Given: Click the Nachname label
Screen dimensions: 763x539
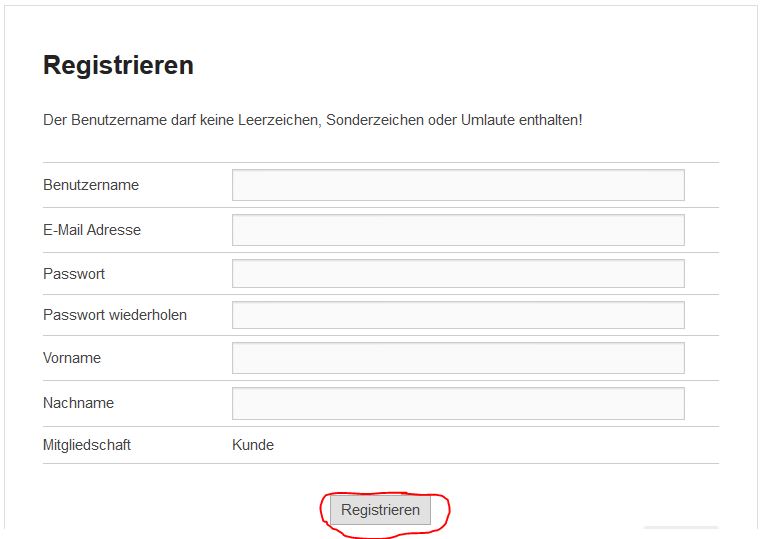Looking at the screenshot, I should tap(78, 403).
